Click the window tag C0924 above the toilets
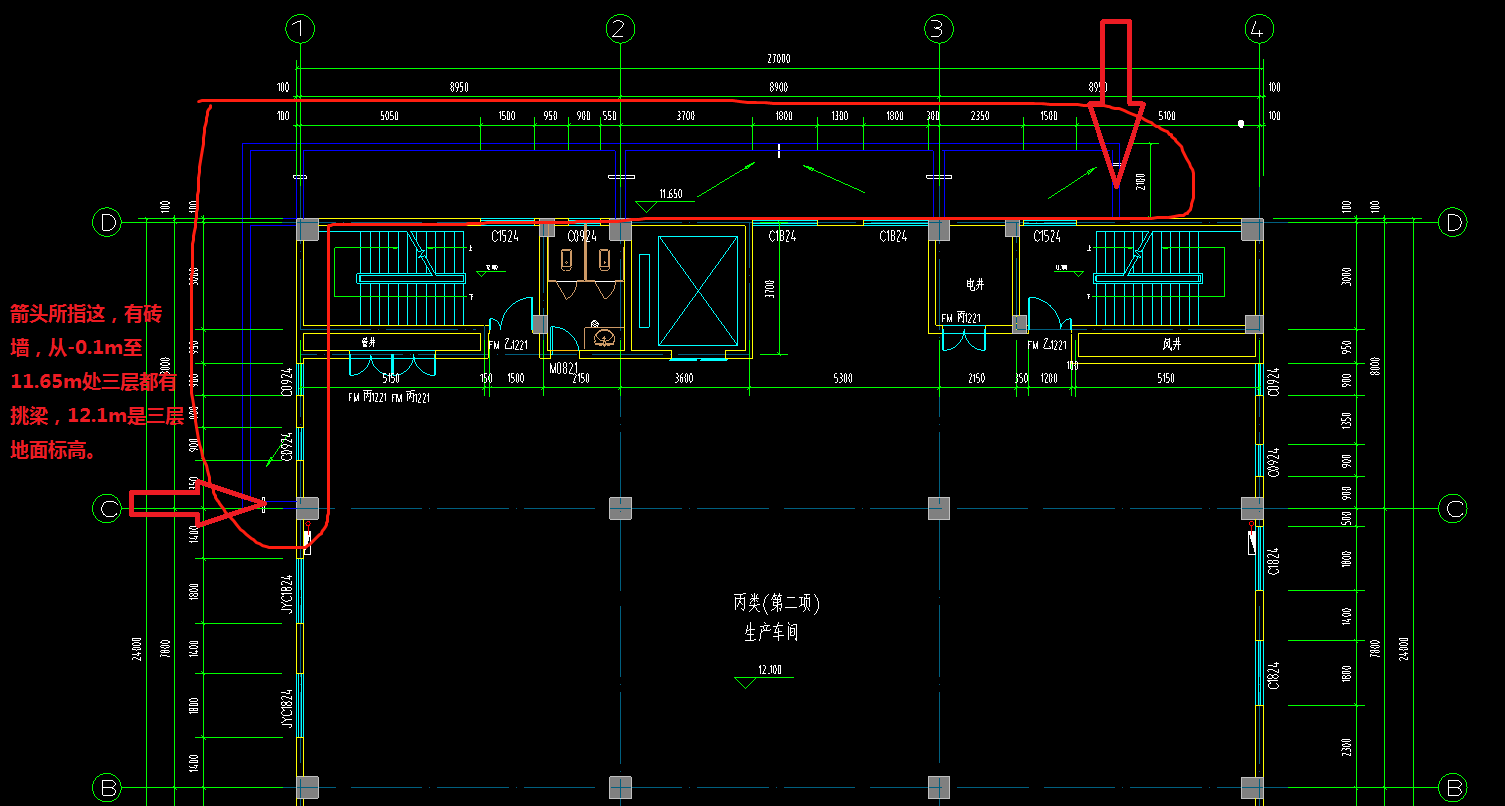Viewport: 1505px width, 806px height. tap(582, 237)
